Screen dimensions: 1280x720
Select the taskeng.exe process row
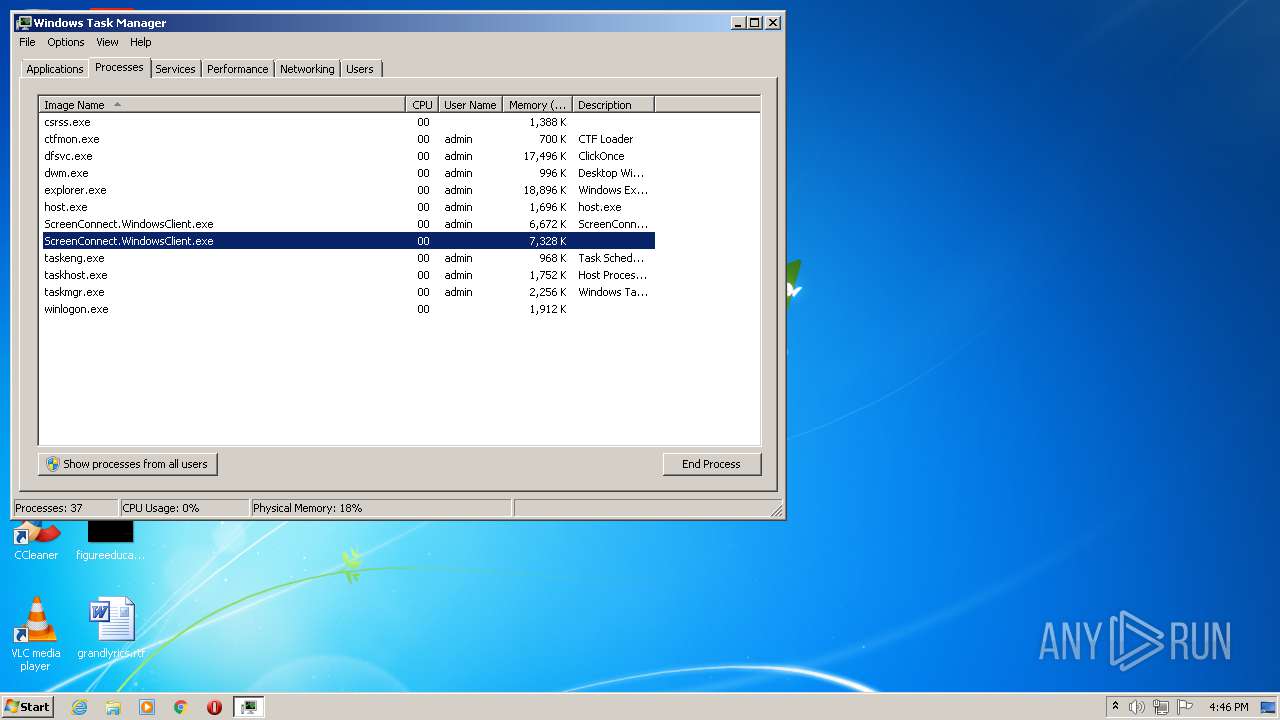pyautogui.click(x=347, y=258)
